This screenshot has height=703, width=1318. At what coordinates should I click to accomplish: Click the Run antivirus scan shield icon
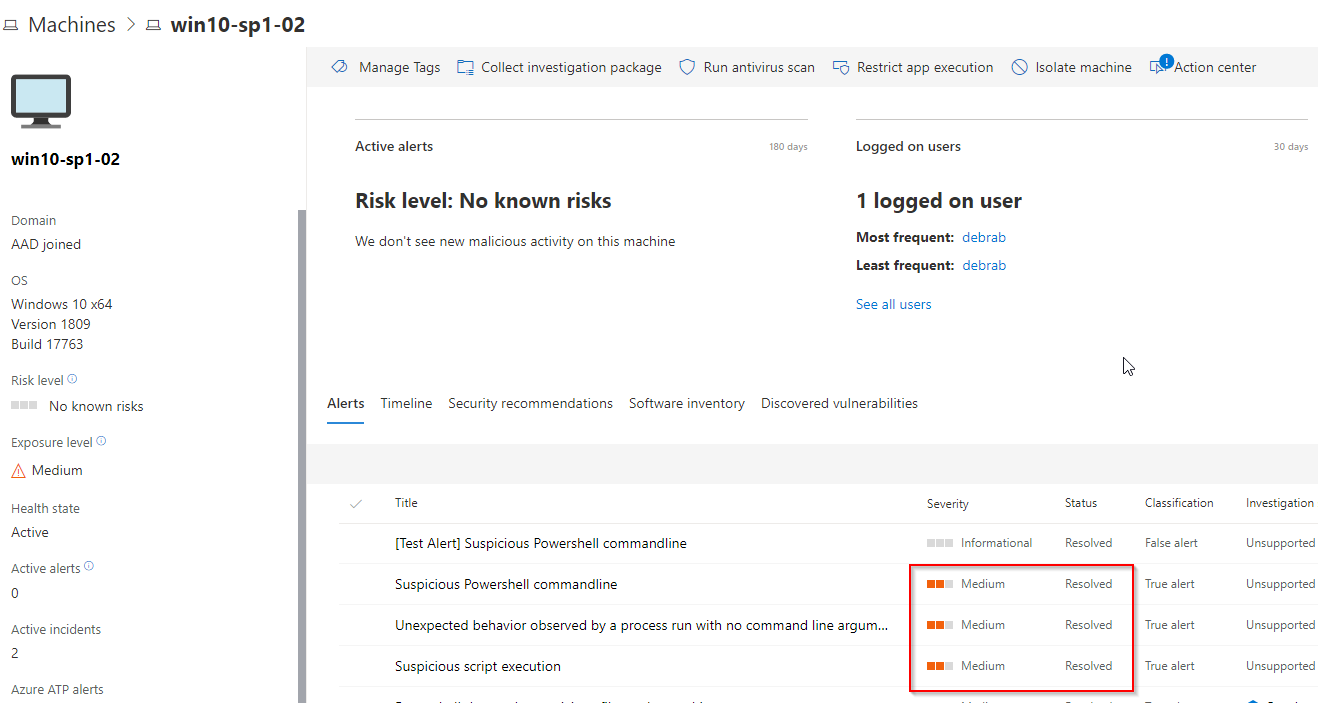(687, 67)
